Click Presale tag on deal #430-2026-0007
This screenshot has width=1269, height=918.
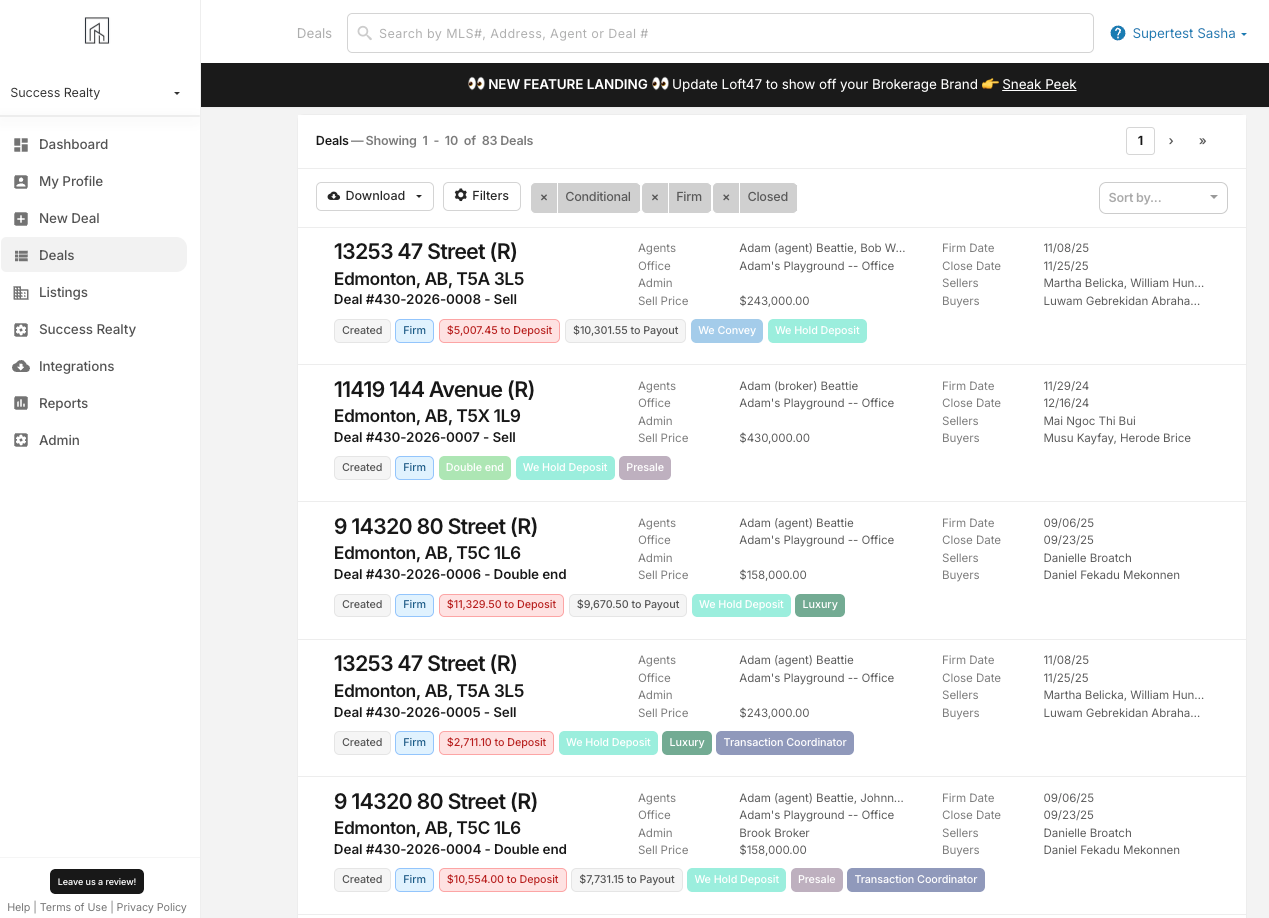coord(645,468)
